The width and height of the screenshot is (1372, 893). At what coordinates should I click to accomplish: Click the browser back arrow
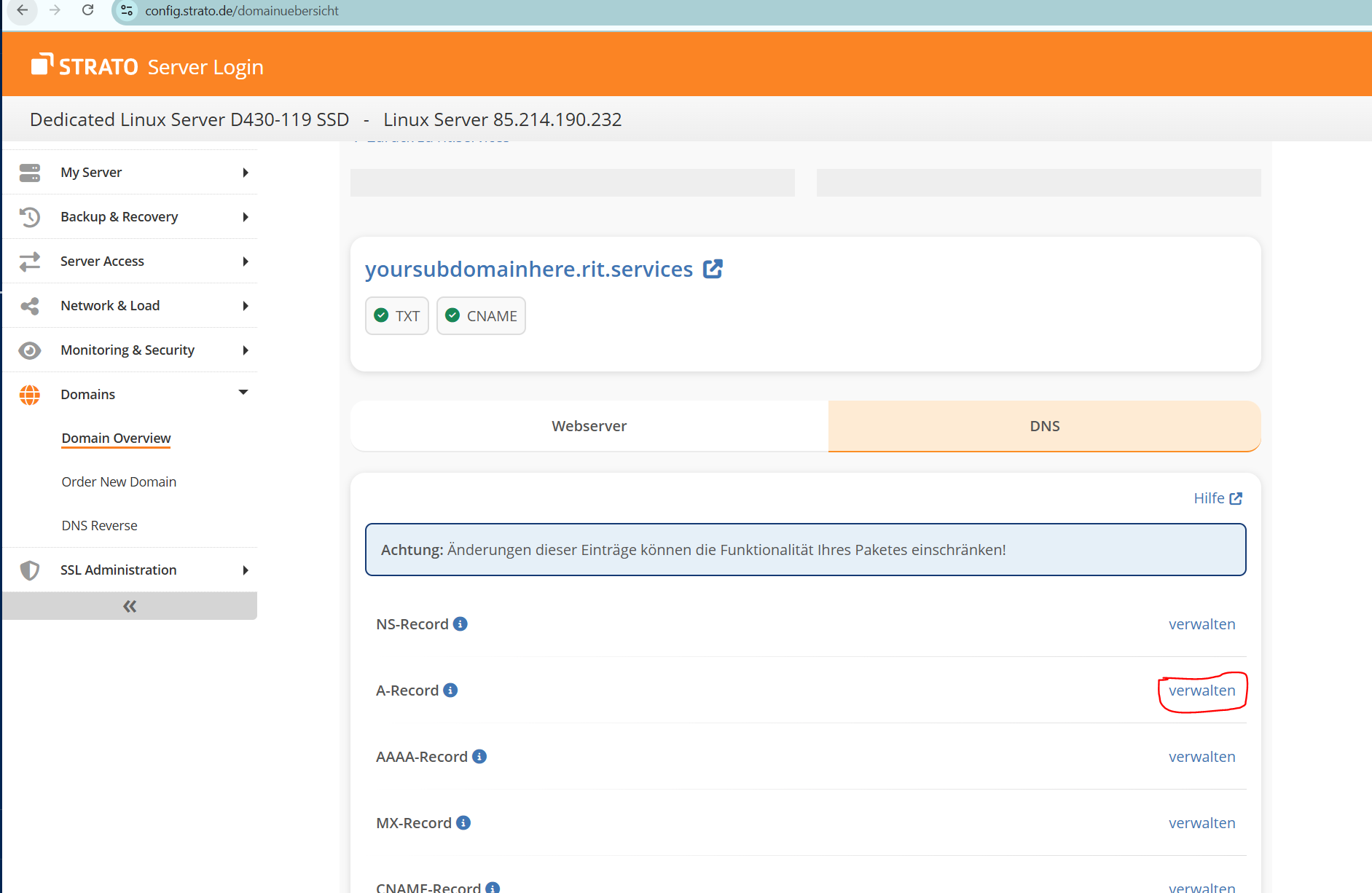[x=22, y=10]
